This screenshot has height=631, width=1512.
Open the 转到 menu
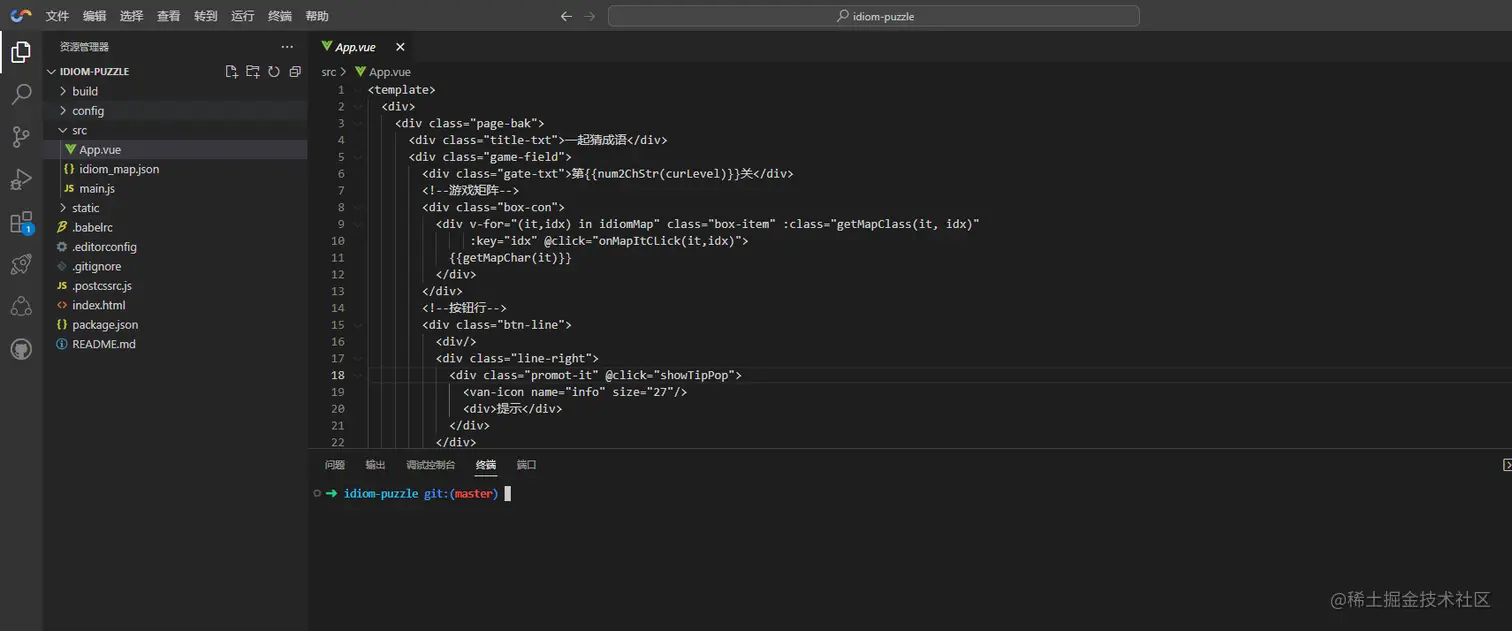205,16
